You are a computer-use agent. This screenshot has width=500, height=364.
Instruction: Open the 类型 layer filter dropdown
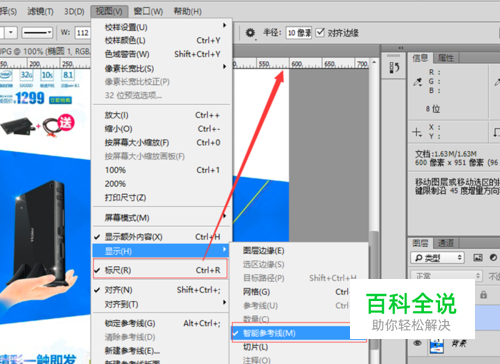437,258
